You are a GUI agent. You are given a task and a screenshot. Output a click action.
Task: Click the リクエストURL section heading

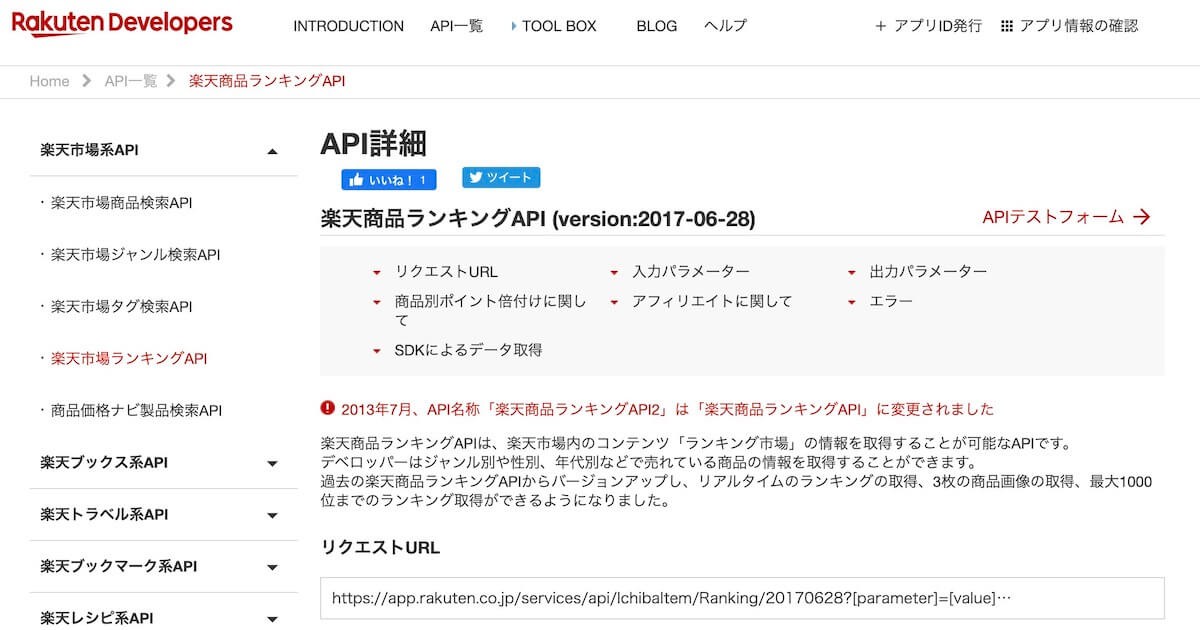pos(380,547)
